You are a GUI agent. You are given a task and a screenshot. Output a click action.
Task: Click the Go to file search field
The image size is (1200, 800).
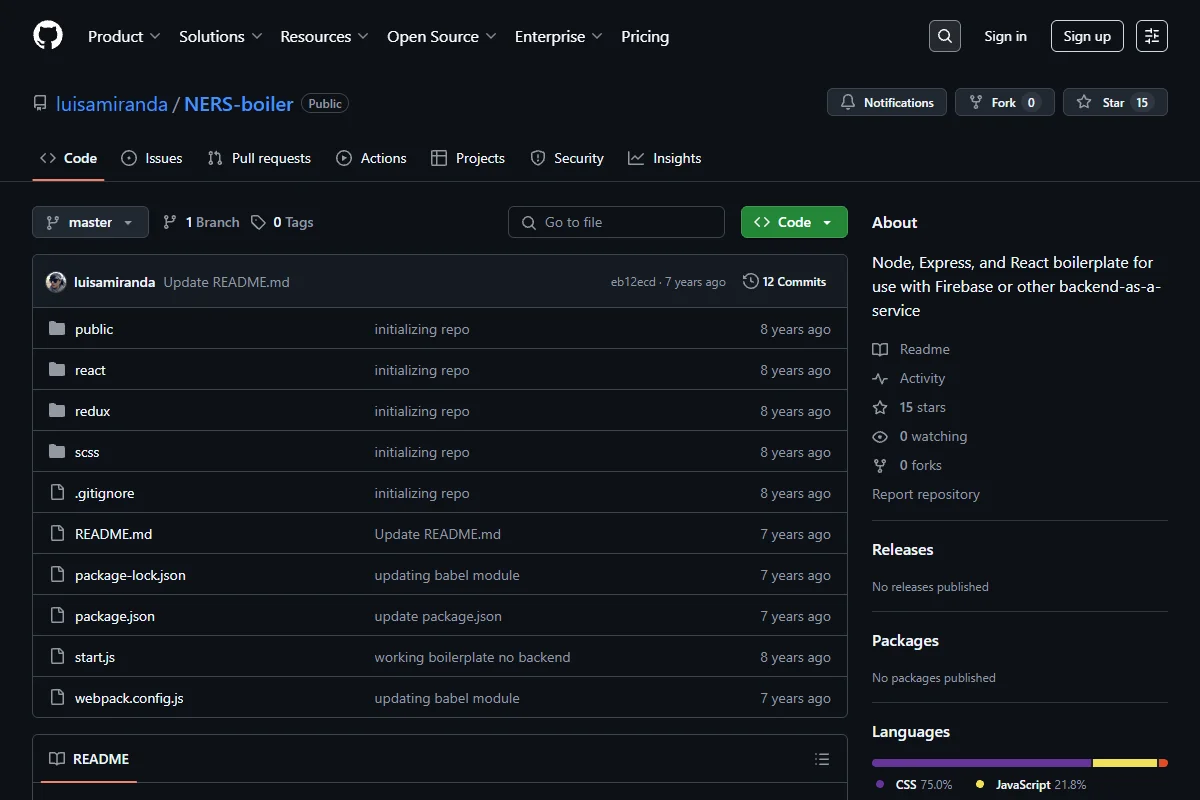616,222
